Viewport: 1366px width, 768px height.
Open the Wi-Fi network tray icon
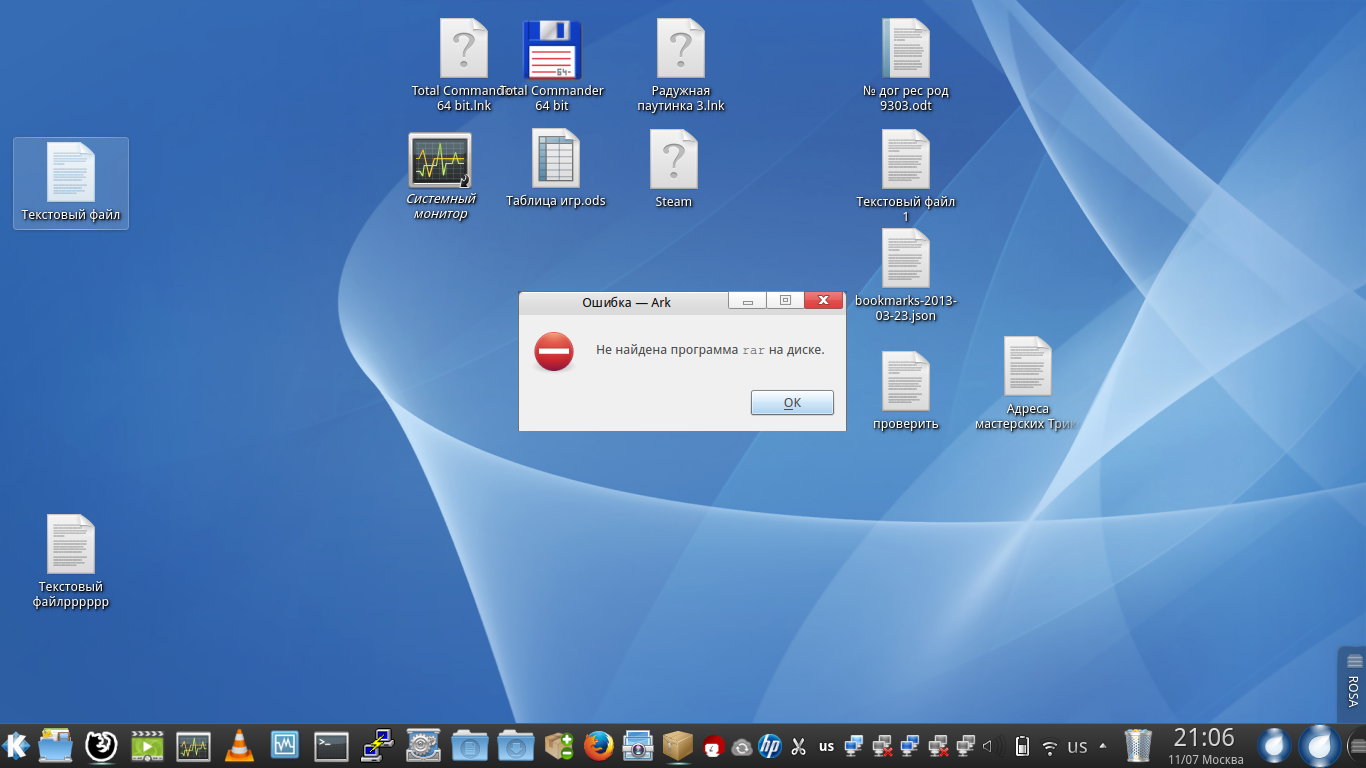point(1049,746)
